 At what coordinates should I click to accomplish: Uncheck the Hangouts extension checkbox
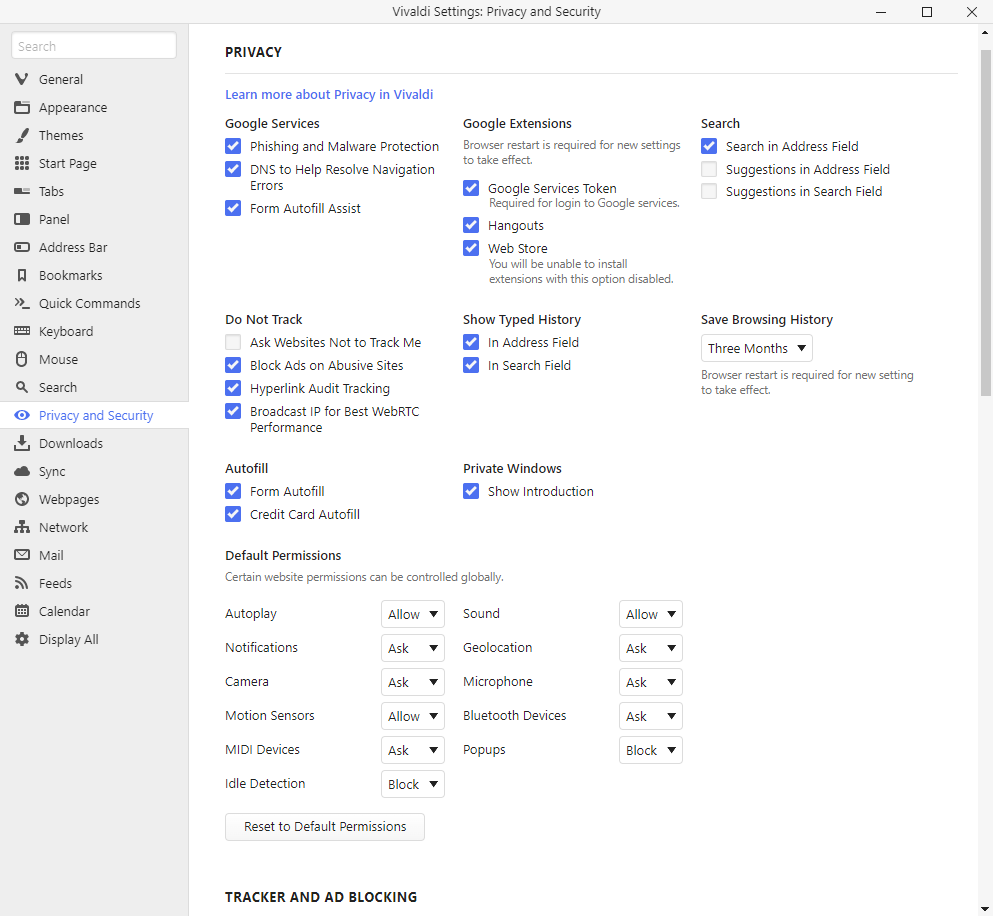(471, 225)
